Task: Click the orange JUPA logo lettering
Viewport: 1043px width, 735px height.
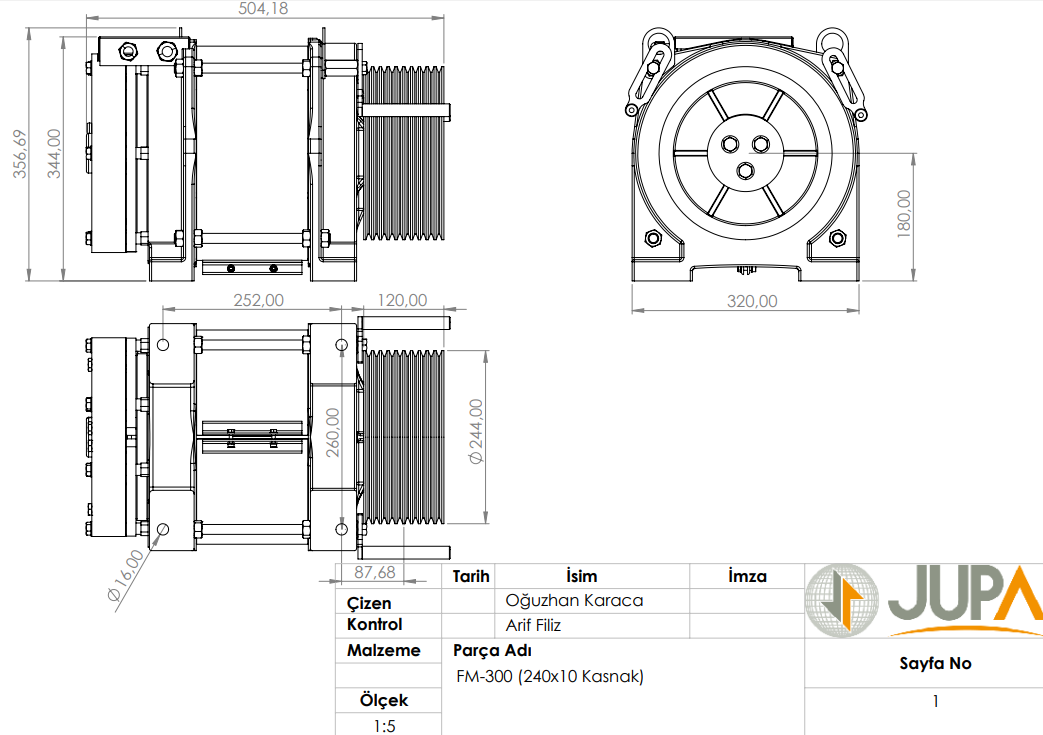Action: click(x=962, y=598)
